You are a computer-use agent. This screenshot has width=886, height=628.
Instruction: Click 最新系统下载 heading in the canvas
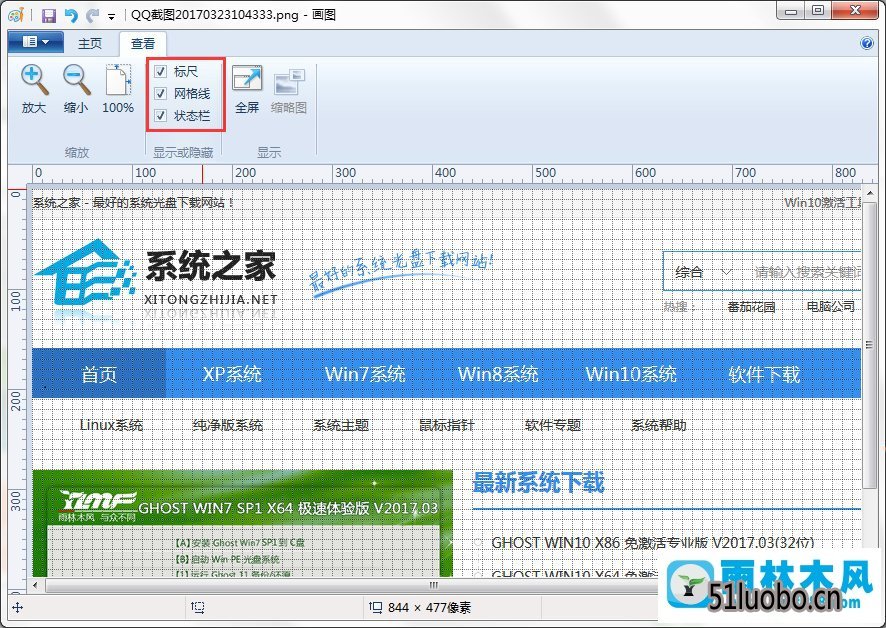point(538,483)
